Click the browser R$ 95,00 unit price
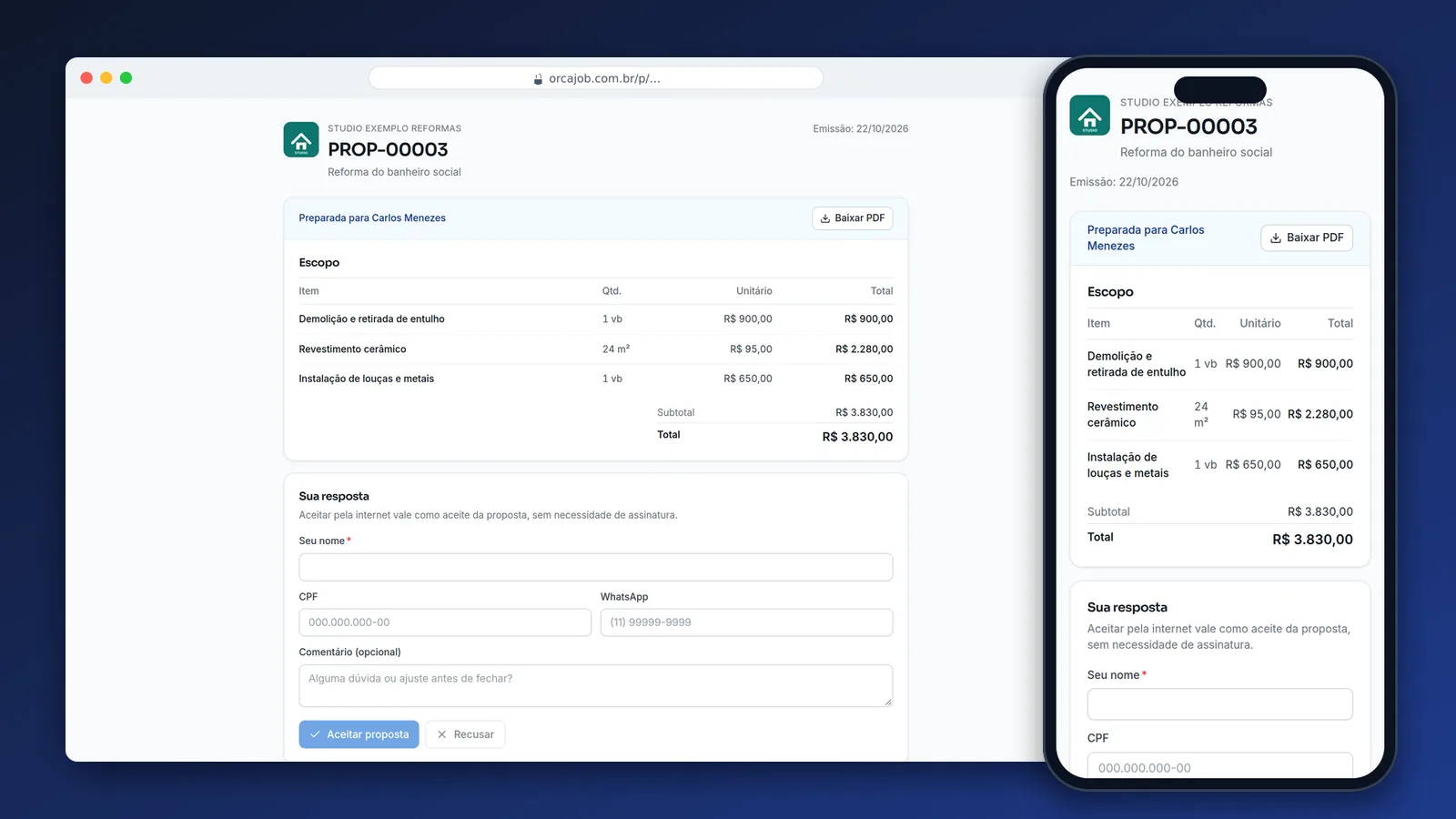The image size is (1456, 819). [x=751, y=349]
